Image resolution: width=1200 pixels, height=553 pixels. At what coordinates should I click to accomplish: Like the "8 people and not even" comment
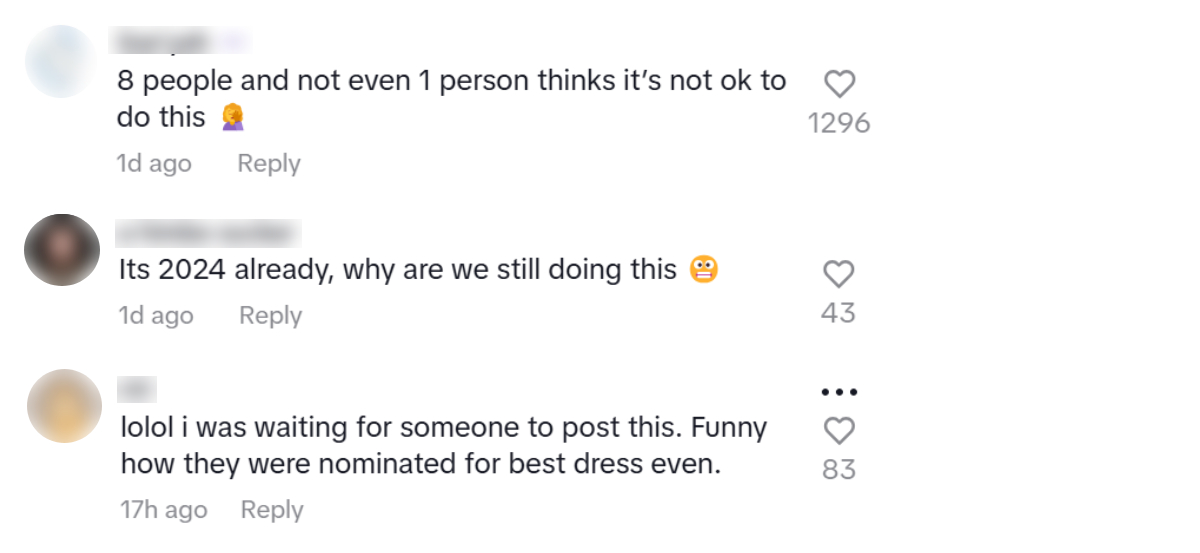coord(839,84)
